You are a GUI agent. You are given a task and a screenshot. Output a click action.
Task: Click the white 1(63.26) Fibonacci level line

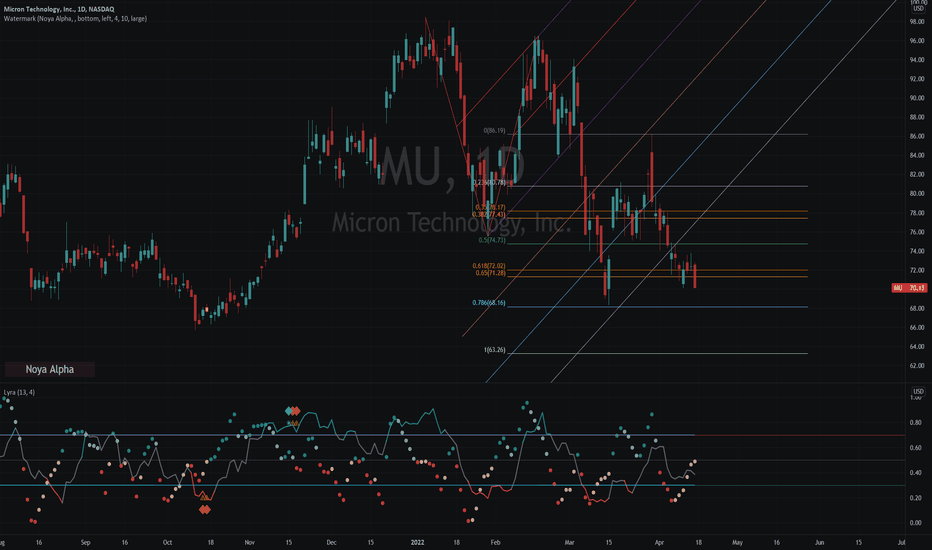click(657, 353)
